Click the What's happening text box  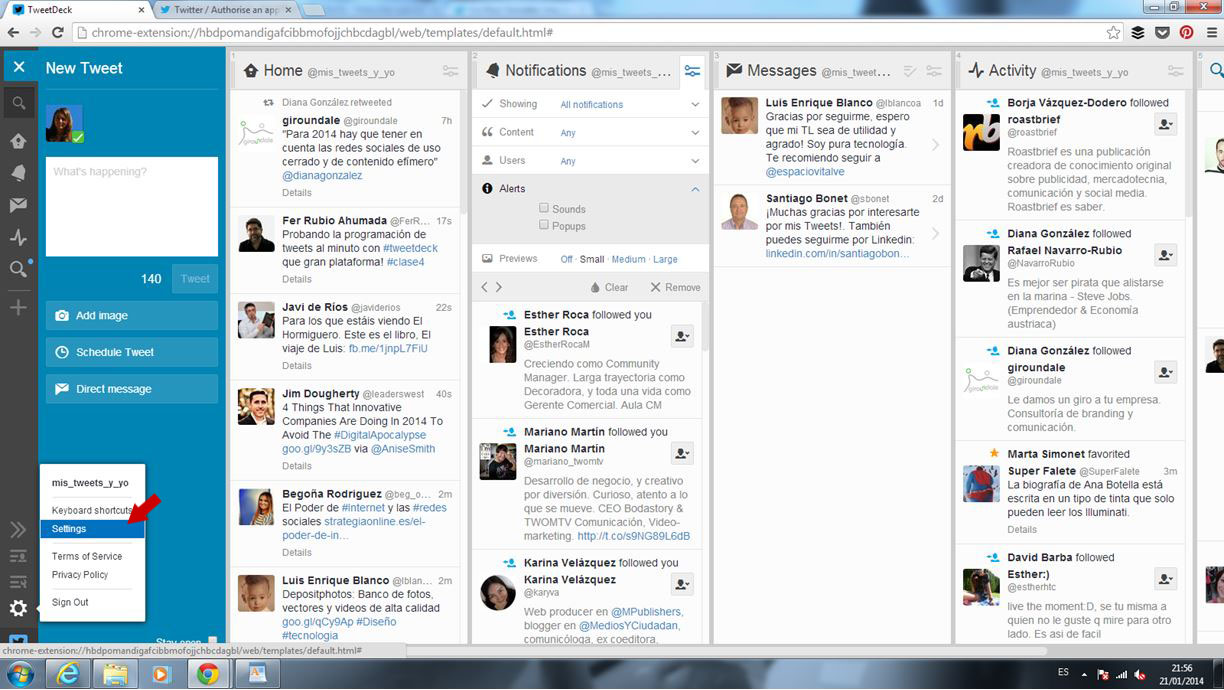click(131, 207)
